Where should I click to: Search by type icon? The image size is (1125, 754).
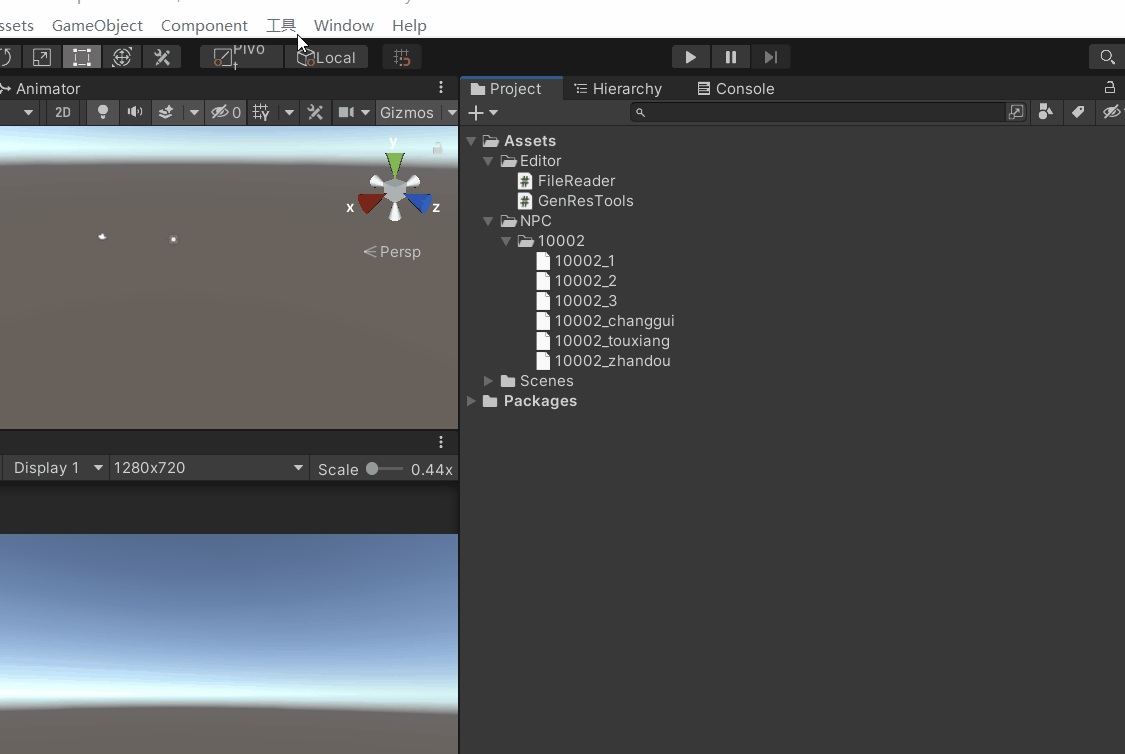1046,112
